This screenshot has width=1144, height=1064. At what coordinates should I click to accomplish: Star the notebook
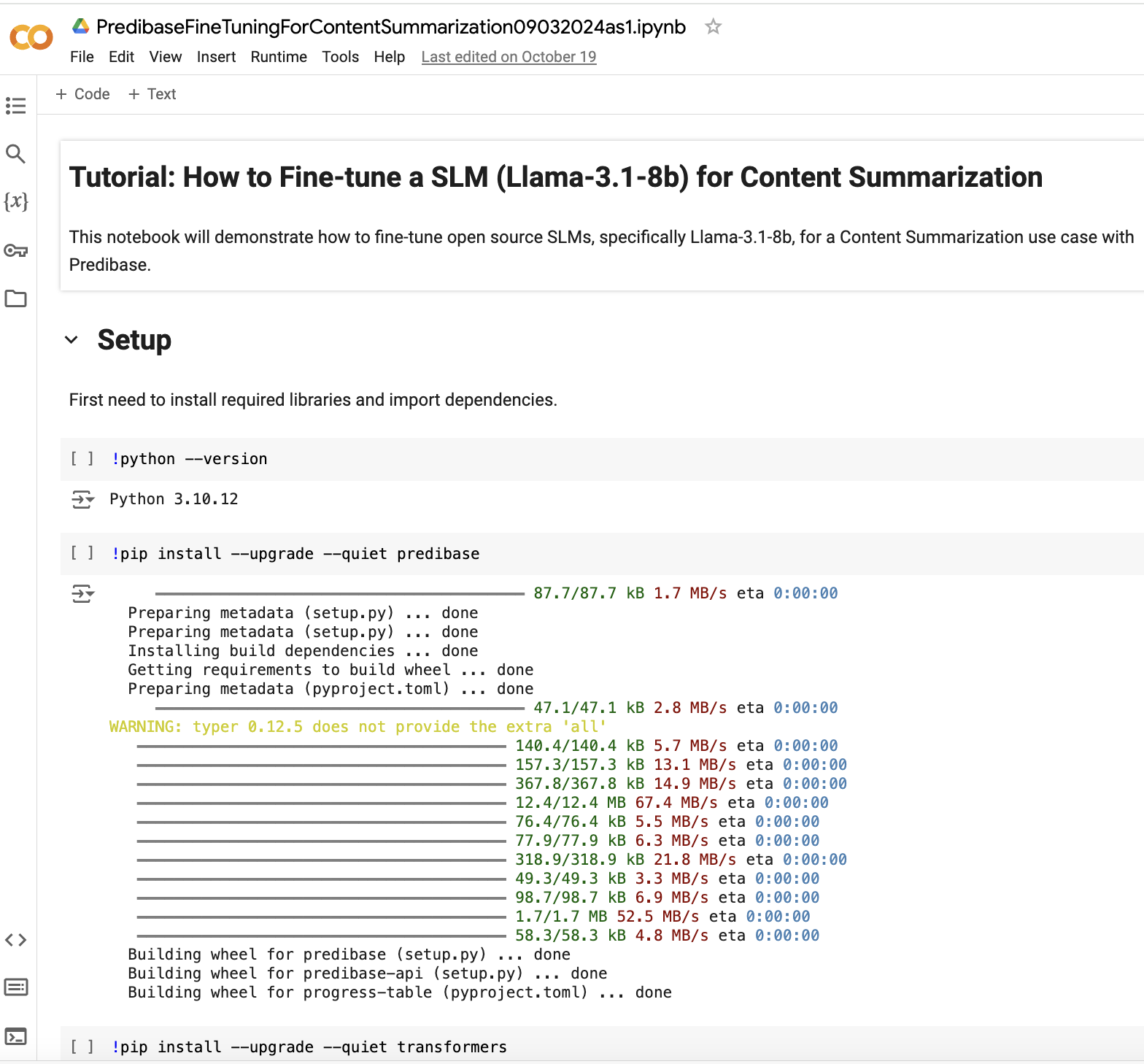[x=713, y=26]
